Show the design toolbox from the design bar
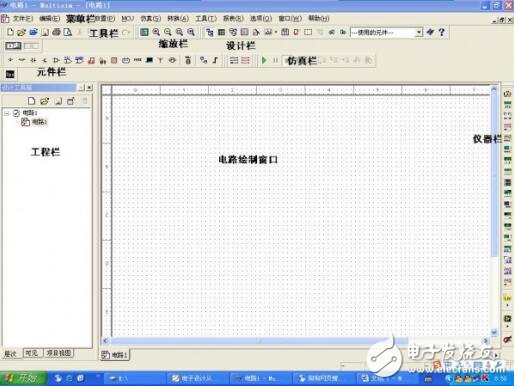The image size is (514, 386). (x=210, y=32)
